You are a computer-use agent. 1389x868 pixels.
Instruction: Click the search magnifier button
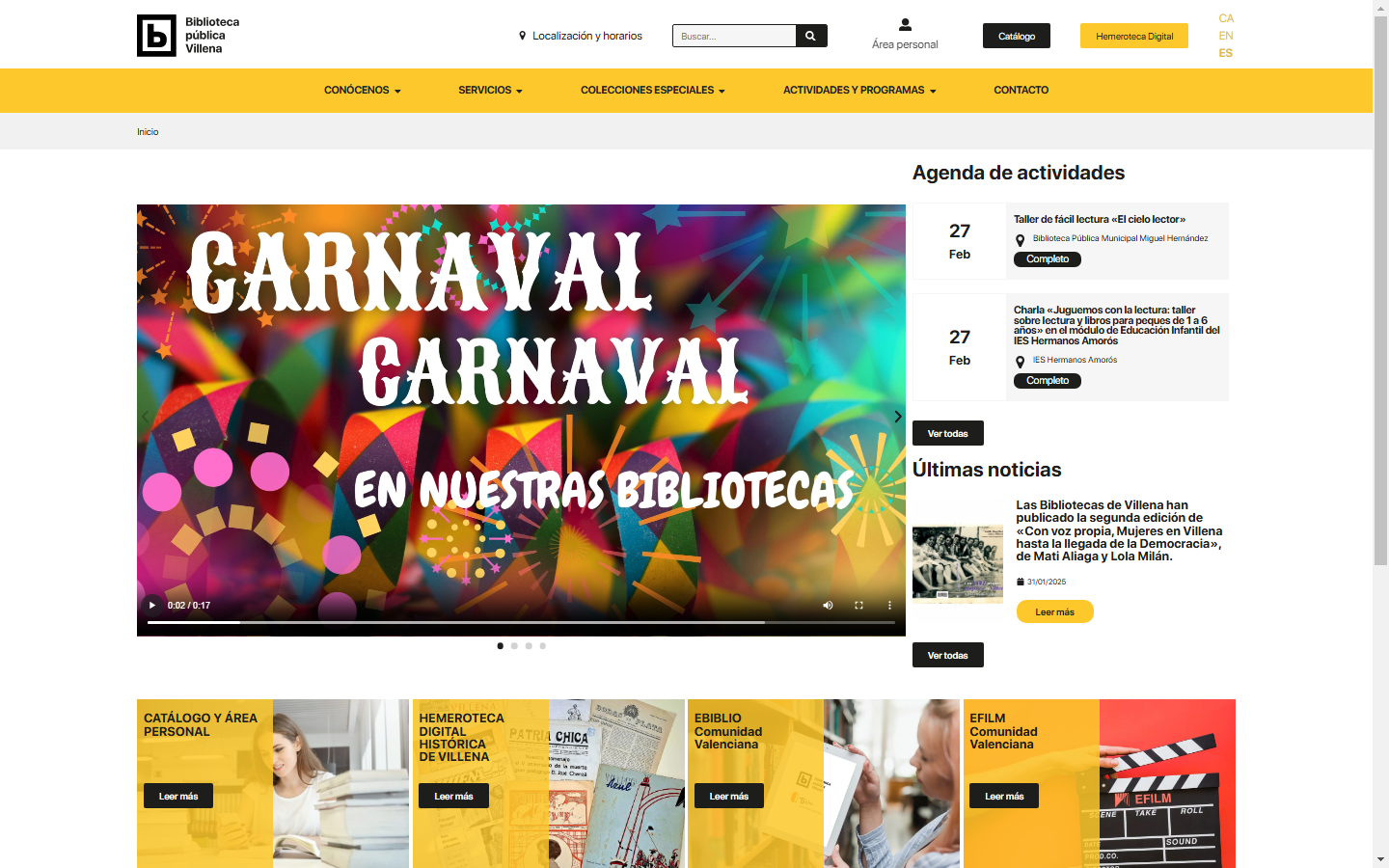(810, 36)
